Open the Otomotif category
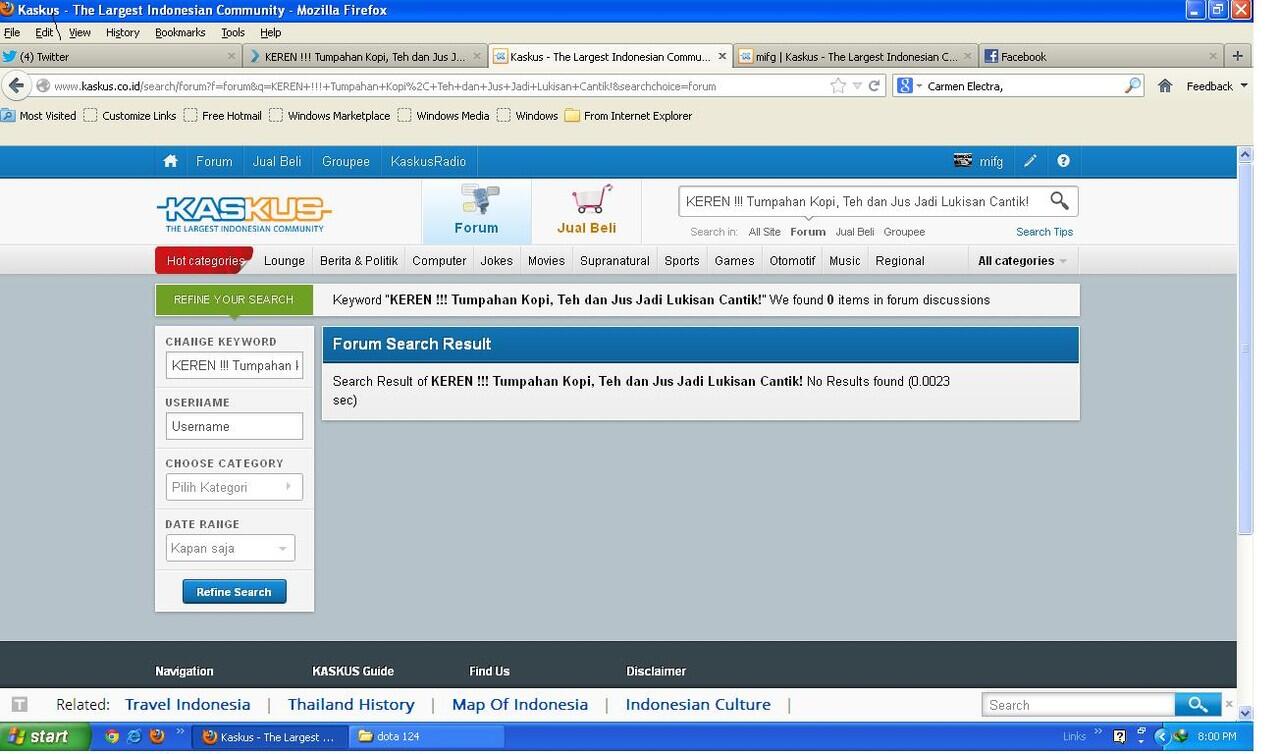The height and width of the screenshot is (754, 1280). (792, 261)
